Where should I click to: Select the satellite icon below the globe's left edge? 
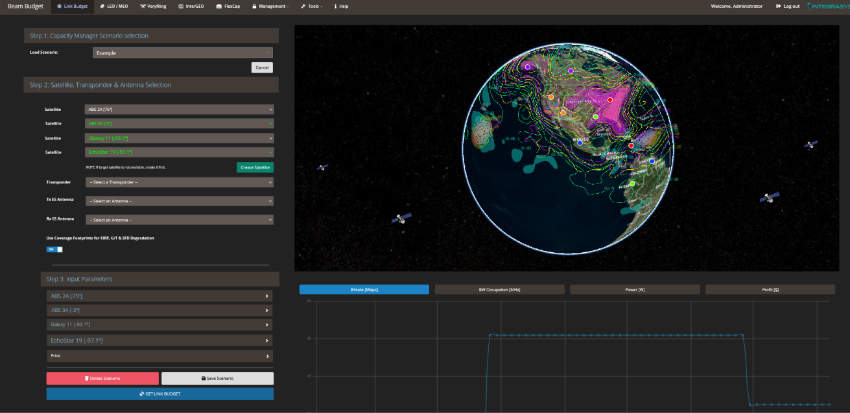pyautogui.click(x=402, y=217)
